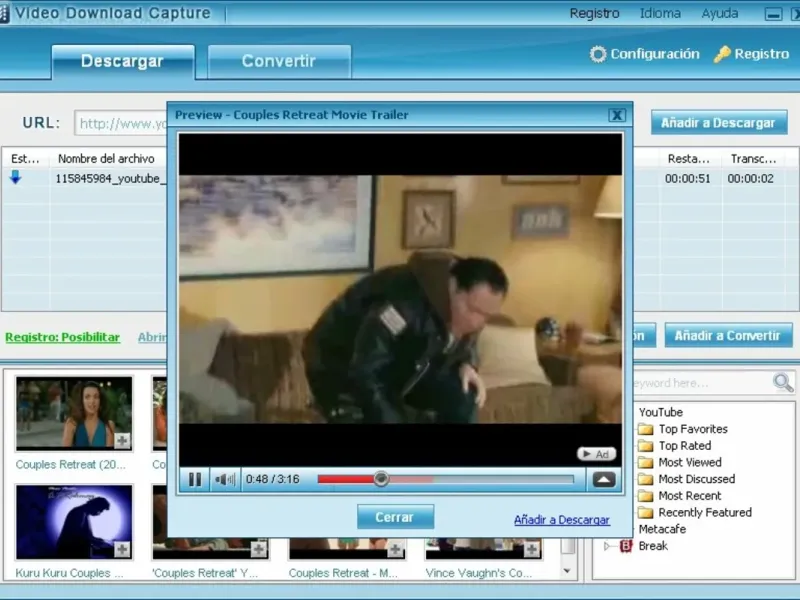The height and width of the screenshot is (600, 800).
Task: Click the Vince Vaughn's Co... video title
Action: click(x=479, y=573)
